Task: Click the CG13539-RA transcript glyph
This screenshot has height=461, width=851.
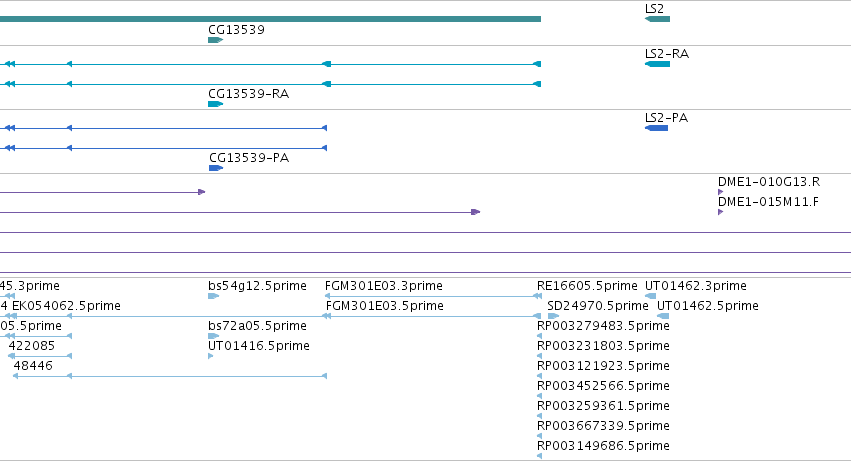Action: pyautogui.click(x=215, y=104)
